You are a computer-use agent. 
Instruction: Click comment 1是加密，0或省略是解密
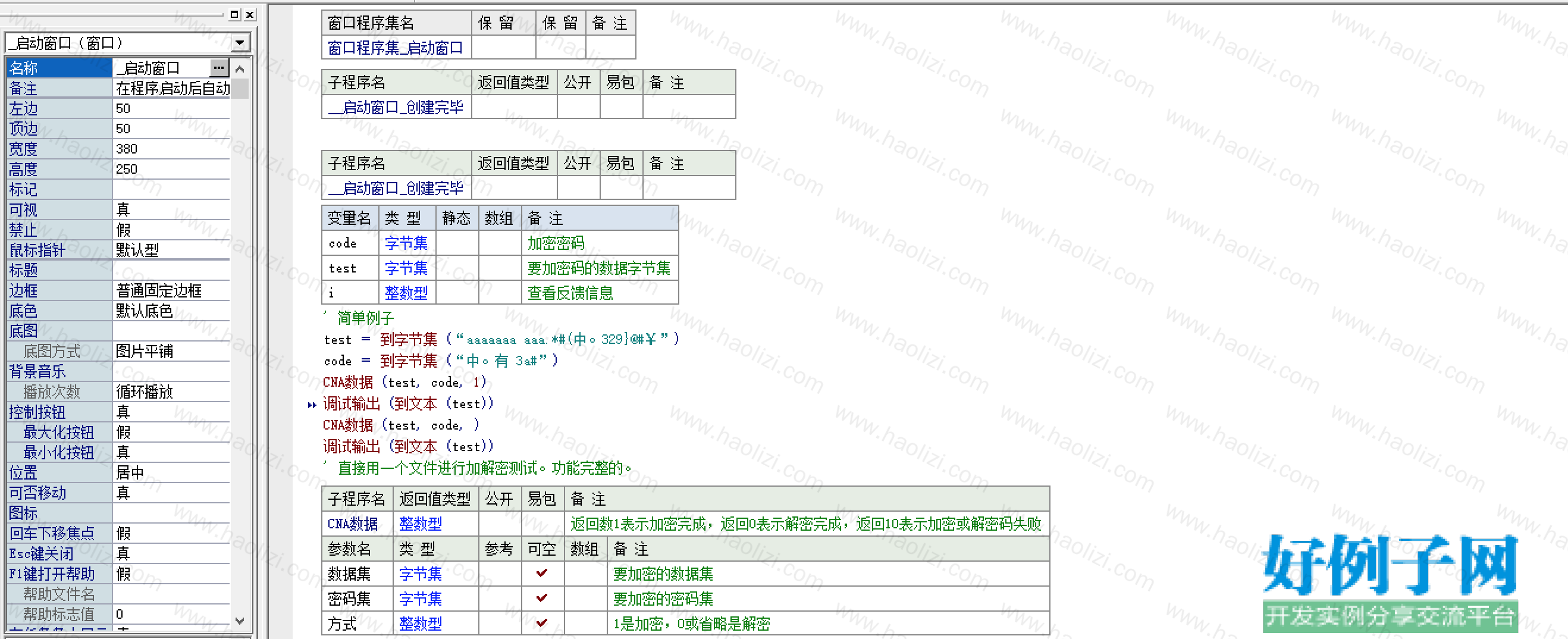coord(828,623)
